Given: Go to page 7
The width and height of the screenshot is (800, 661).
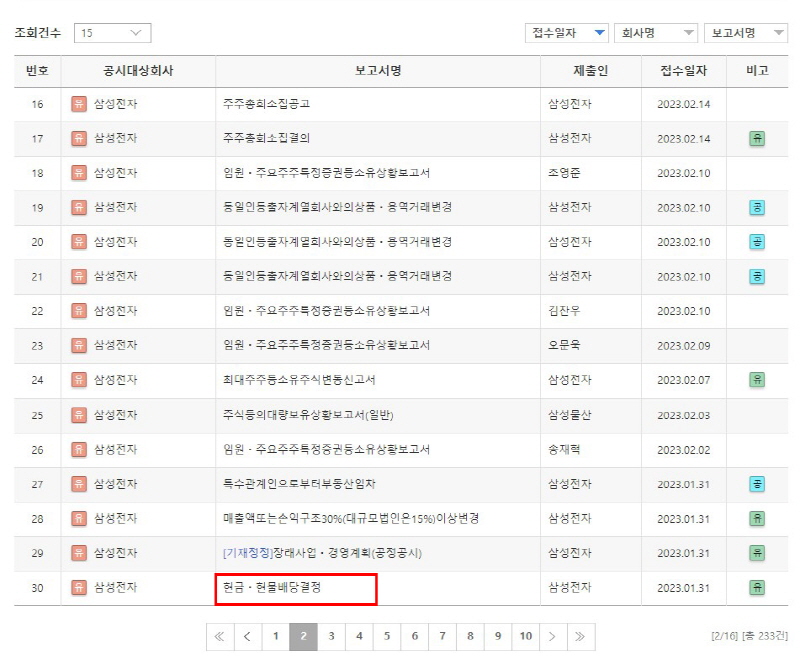Looking at the screenshot, I should point(442,637).
